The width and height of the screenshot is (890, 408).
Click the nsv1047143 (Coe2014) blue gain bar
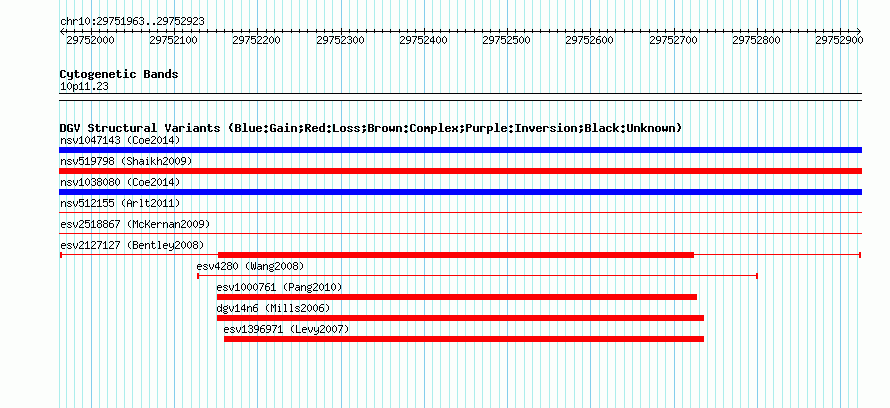(x=460, y=150)
